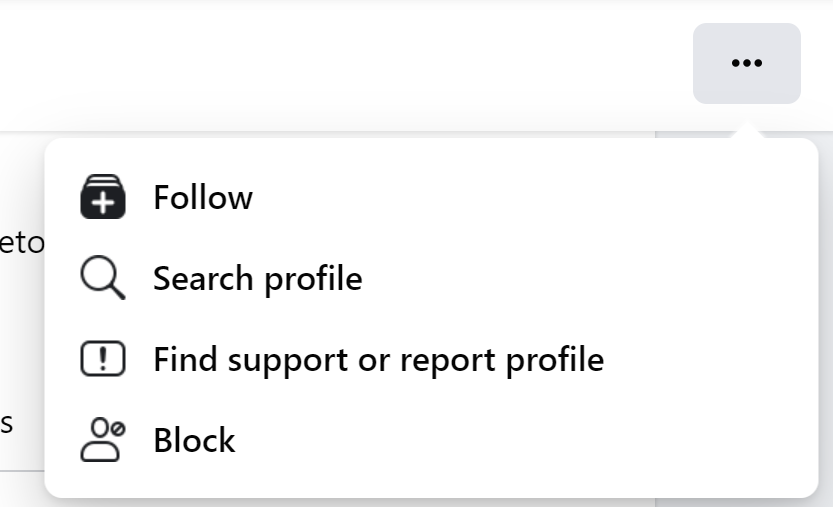Viewport: 833px width, 507px height.
Task: Choose the Block menu entry
Action: (x=431, y=440)
